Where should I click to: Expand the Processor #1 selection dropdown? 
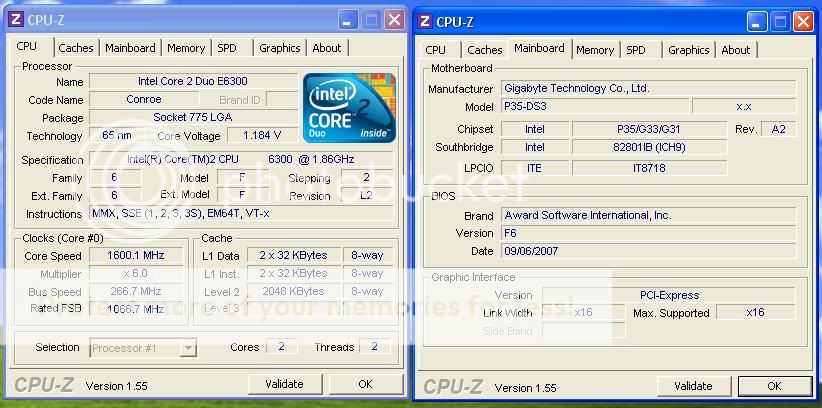click(189, 348)
